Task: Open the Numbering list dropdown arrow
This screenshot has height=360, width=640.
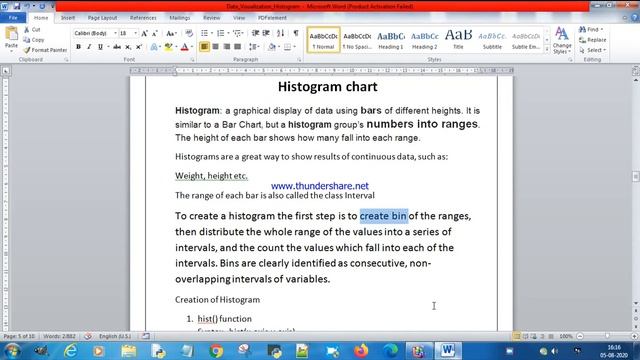Action: [x=228, y=33]
